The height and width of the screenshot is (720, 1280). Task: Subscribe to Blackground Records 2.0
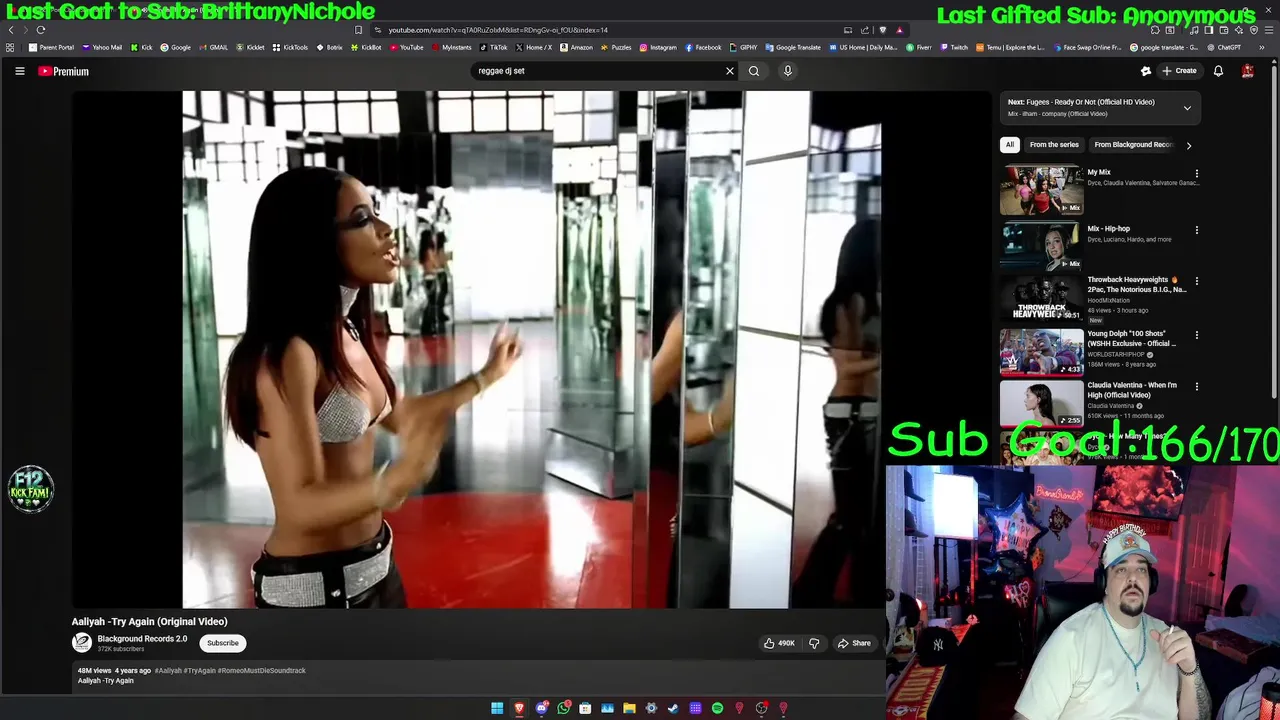coord(223,643)
